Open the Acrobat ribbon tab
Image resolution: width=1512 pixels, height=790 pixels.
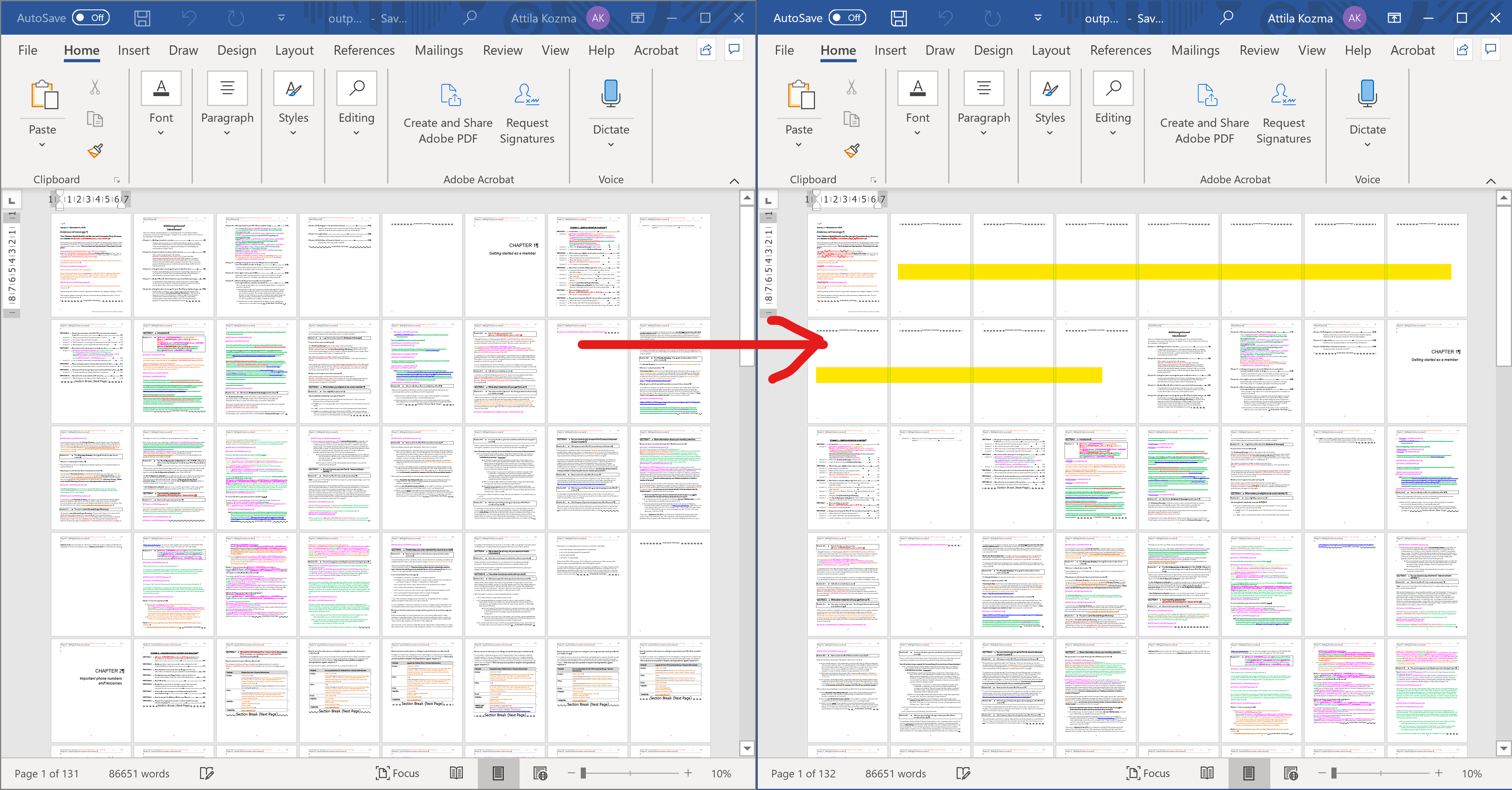pos(656,50)
